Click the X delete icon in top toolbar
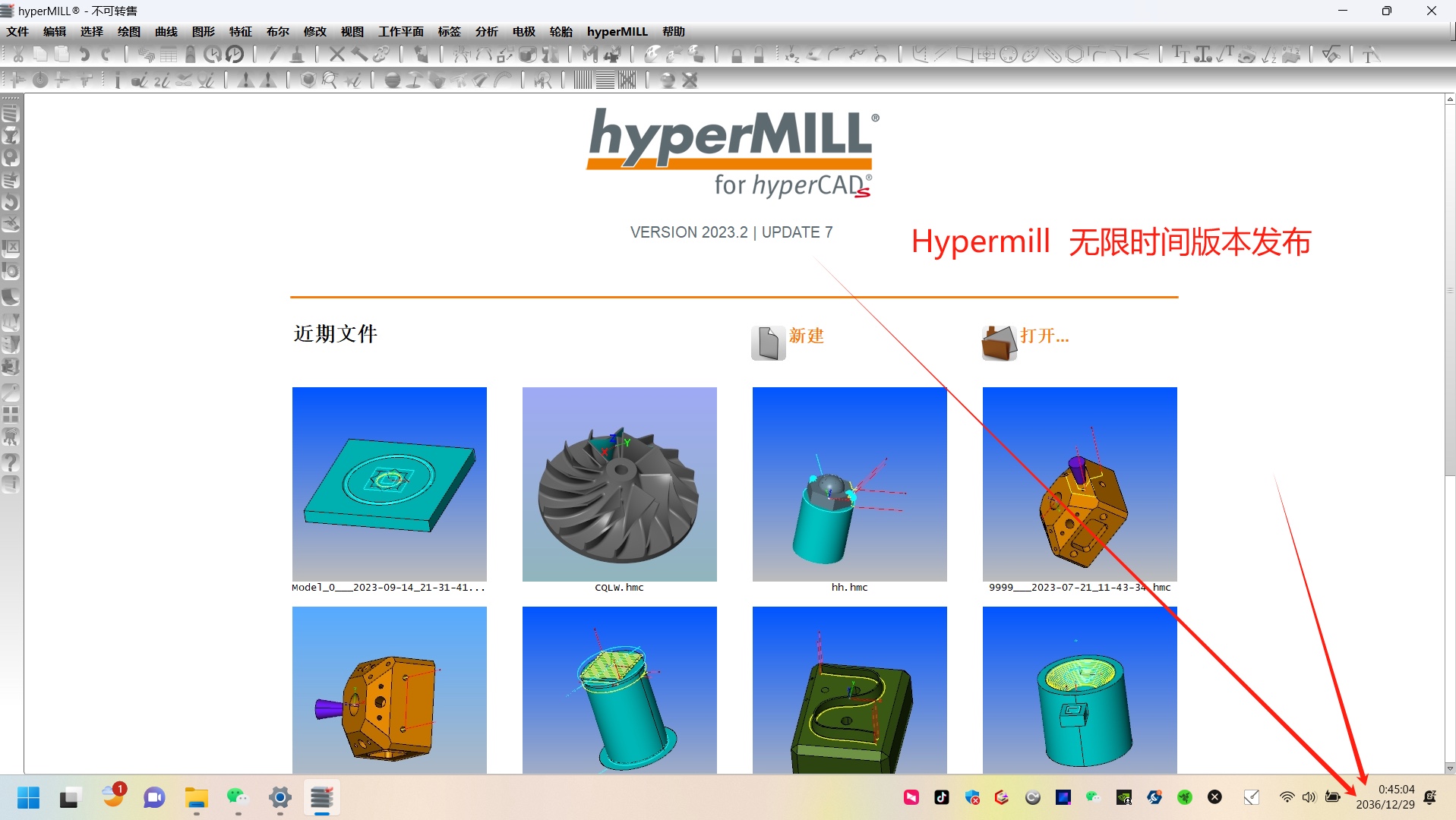This screenshot has width=1456, height=820. pos(336,55)
